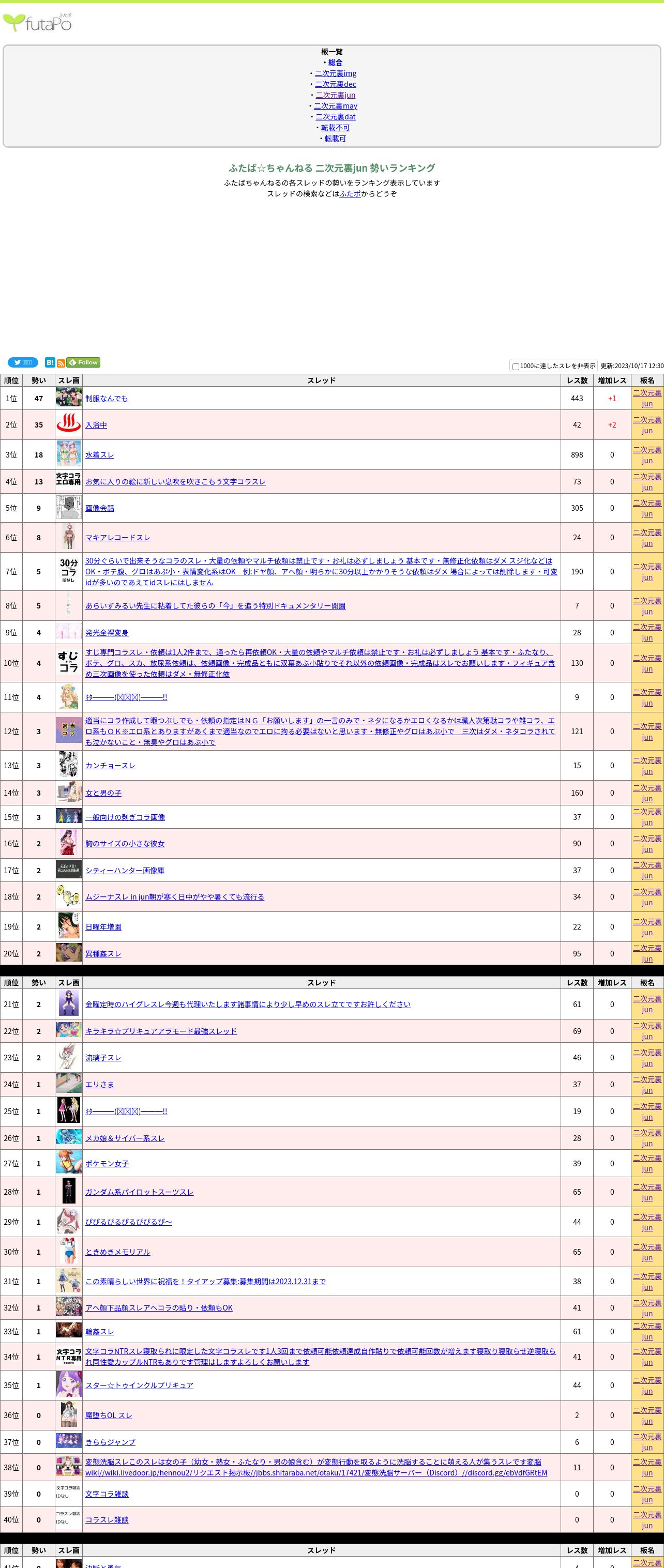Viewport: 664px width, 1568px height.
Task: Click the thumbnail for 画像会話 row
Action: pyautogui.click(x=69, y=507)
